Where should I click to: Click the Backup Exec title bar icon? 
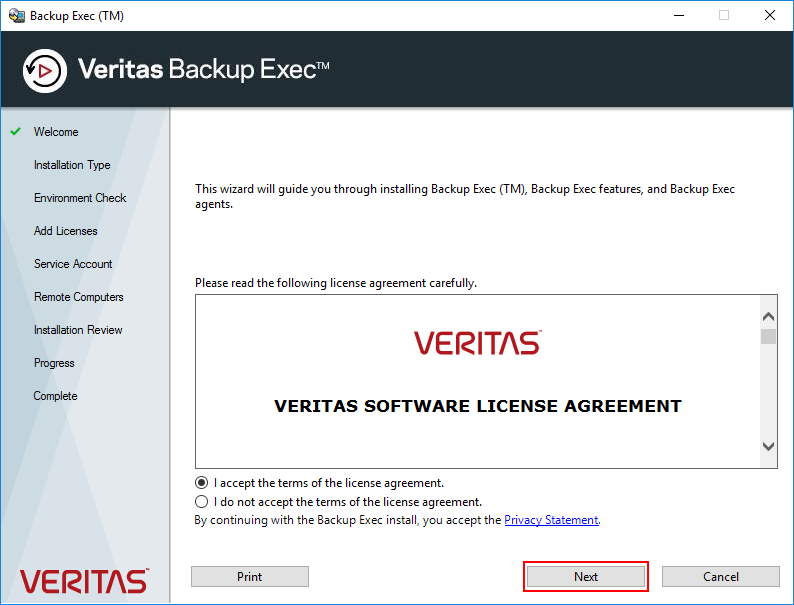(x=17, y=16)
